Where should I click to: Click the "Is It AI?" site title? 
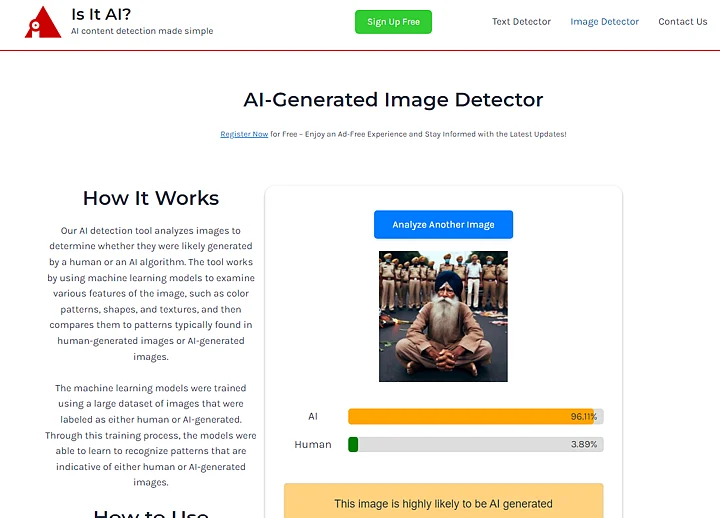pos(101,14)
